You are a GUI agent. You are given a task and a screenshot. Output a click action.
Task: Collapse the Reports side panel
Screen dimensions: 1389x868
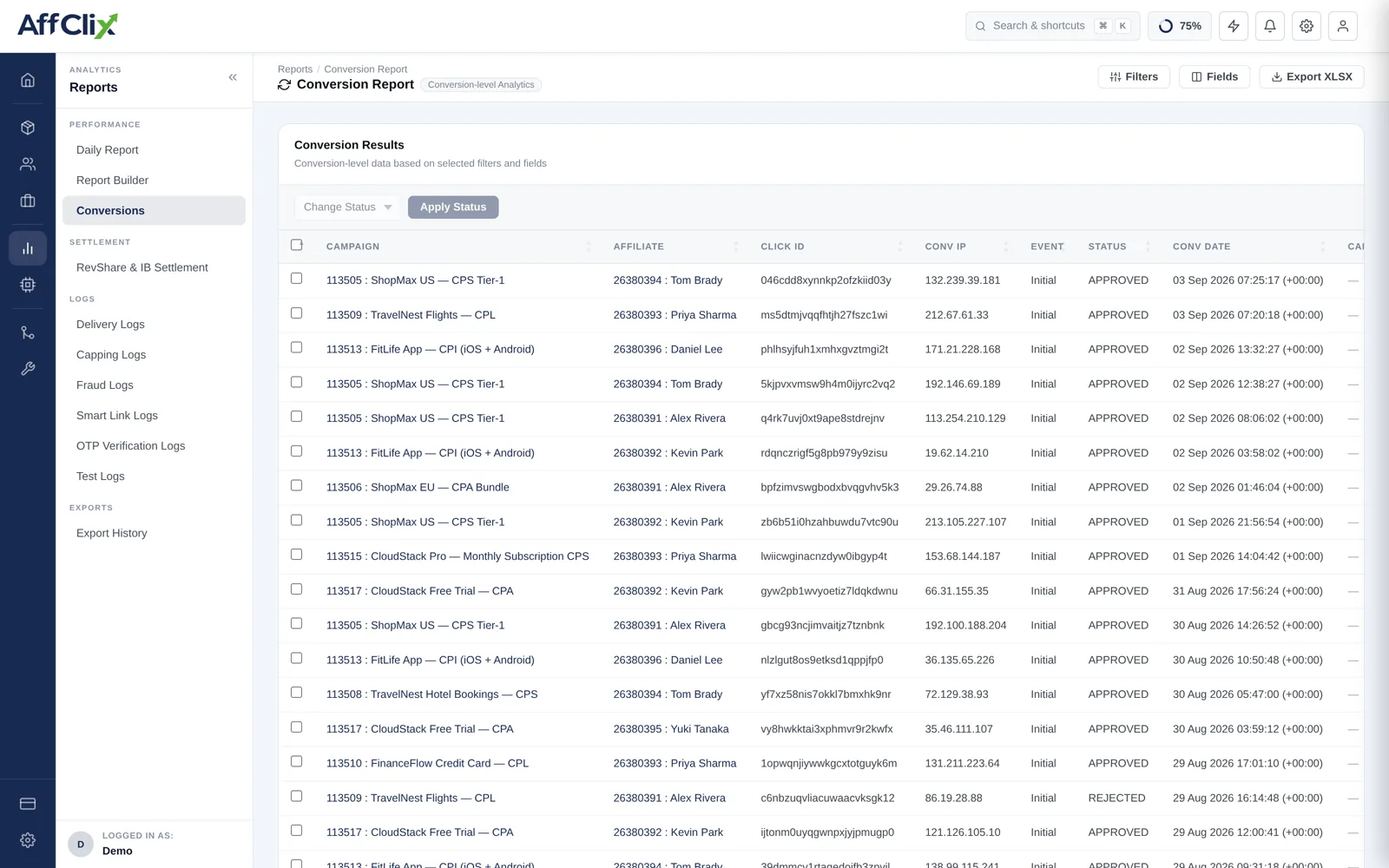point(233,77)
